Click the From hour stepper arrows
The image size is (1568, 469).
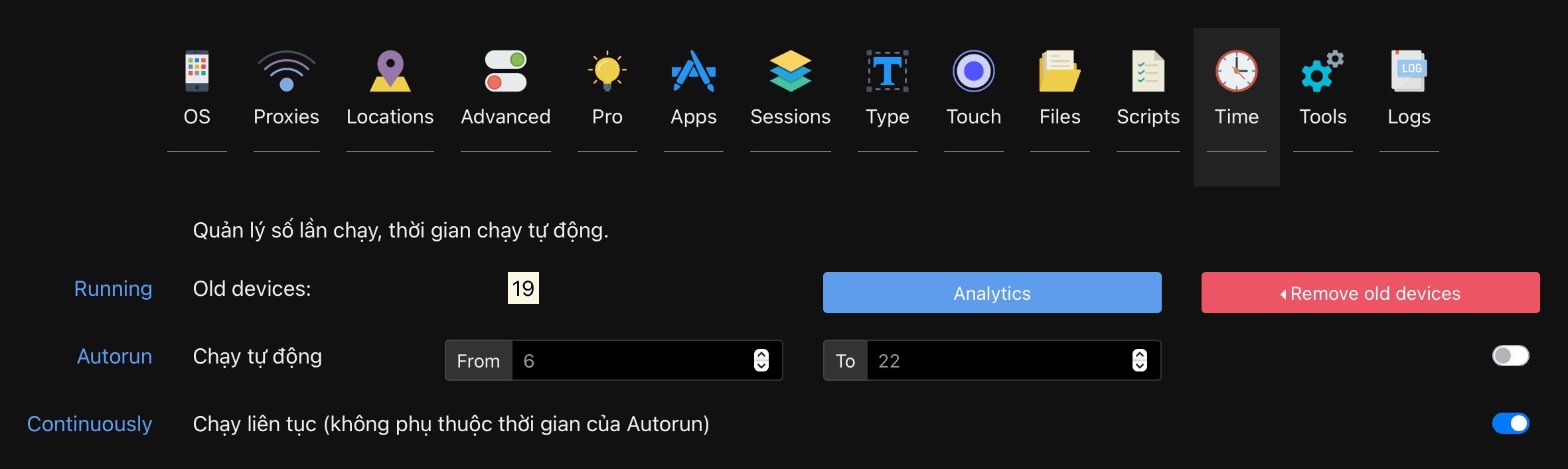761,360
